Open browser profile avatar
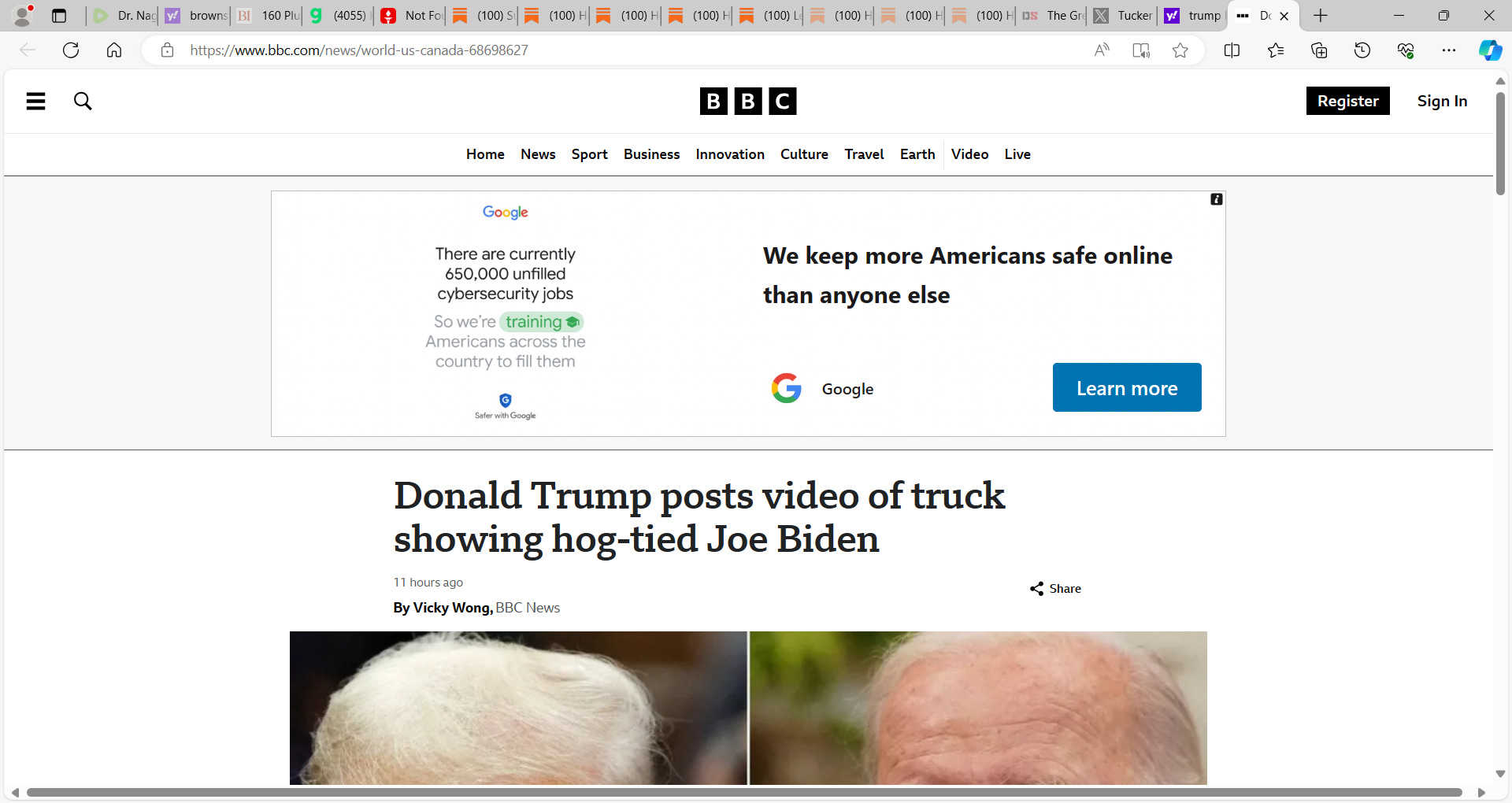This screenshot has width=1512, height=803. click(x=24, y=15)
